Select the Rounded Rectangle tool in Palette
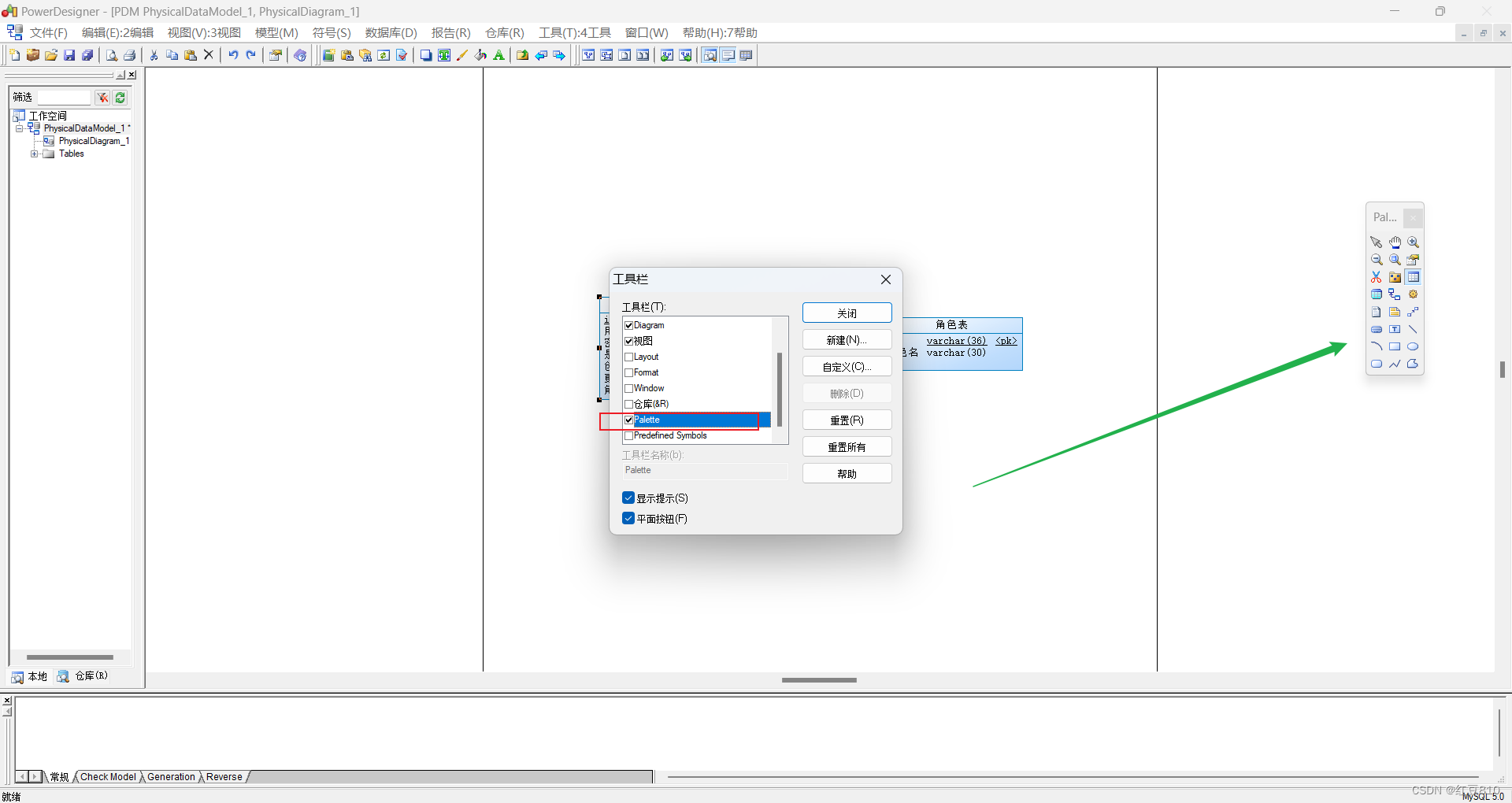Image resolution: width=1512 pixels, height=803 pixels. coord(1377,364)
